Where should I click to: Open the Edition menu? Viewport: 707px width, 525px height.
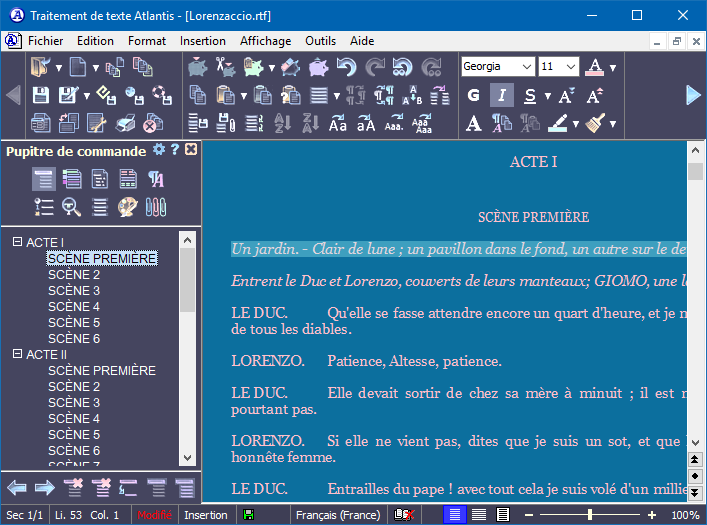click(x=95, y=41)
